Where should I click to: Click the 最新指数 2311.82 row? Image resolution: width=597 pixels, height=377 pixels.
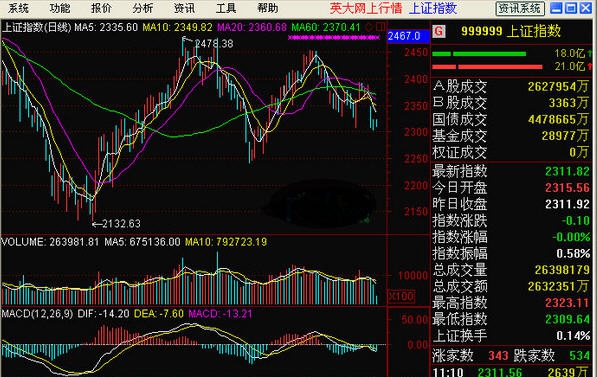pos(511,171)
